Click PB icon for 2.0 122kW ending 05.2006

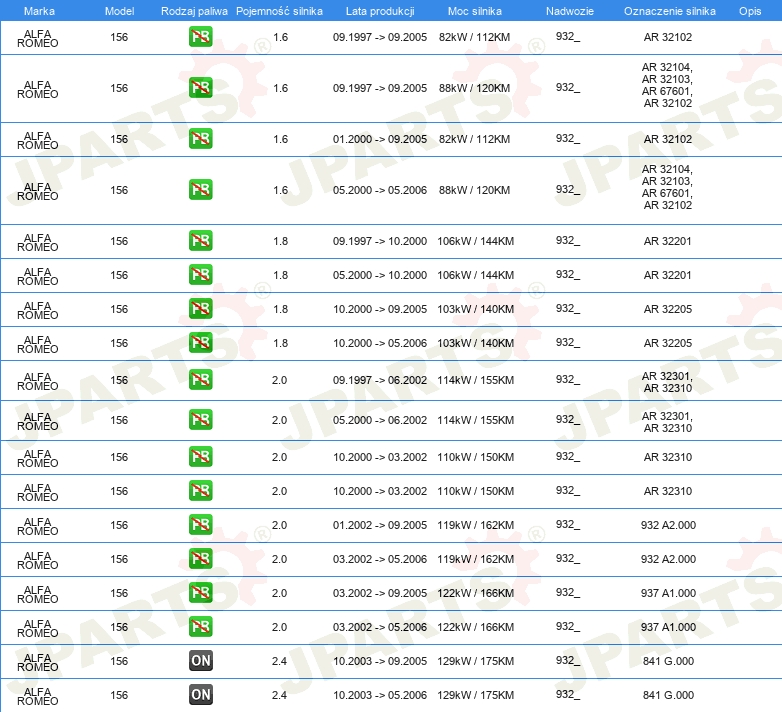pos(201,627)
